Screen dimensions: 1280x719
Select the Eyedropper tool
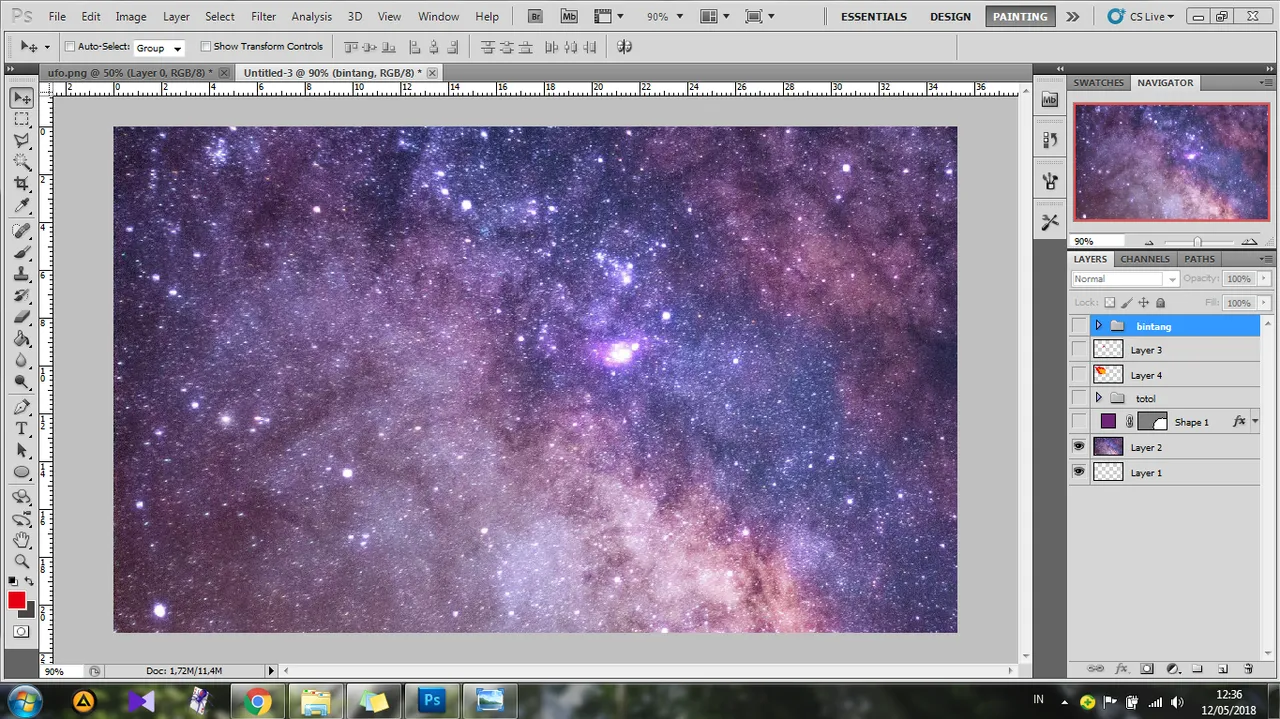pos(21,206)
